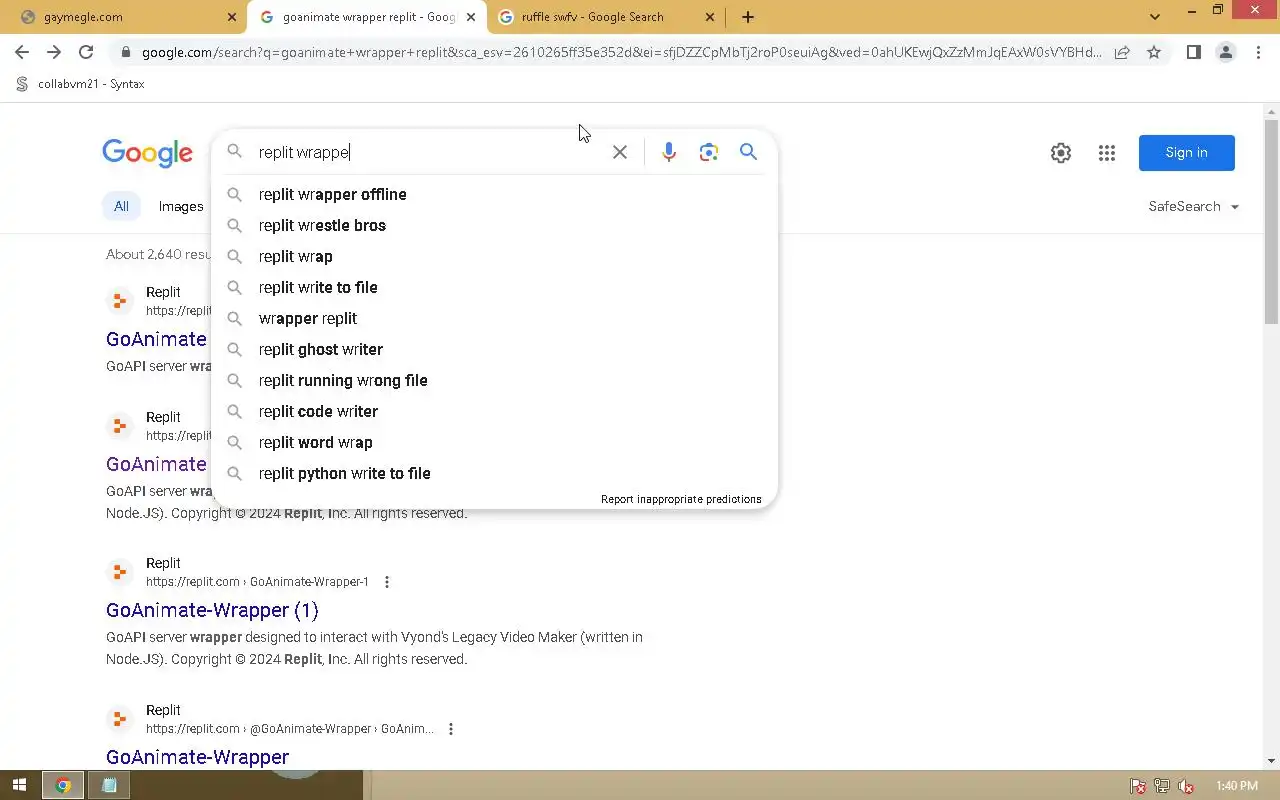Click the Google logo
The width and height of the screenshot is (1280, 800).
(147, 153)
